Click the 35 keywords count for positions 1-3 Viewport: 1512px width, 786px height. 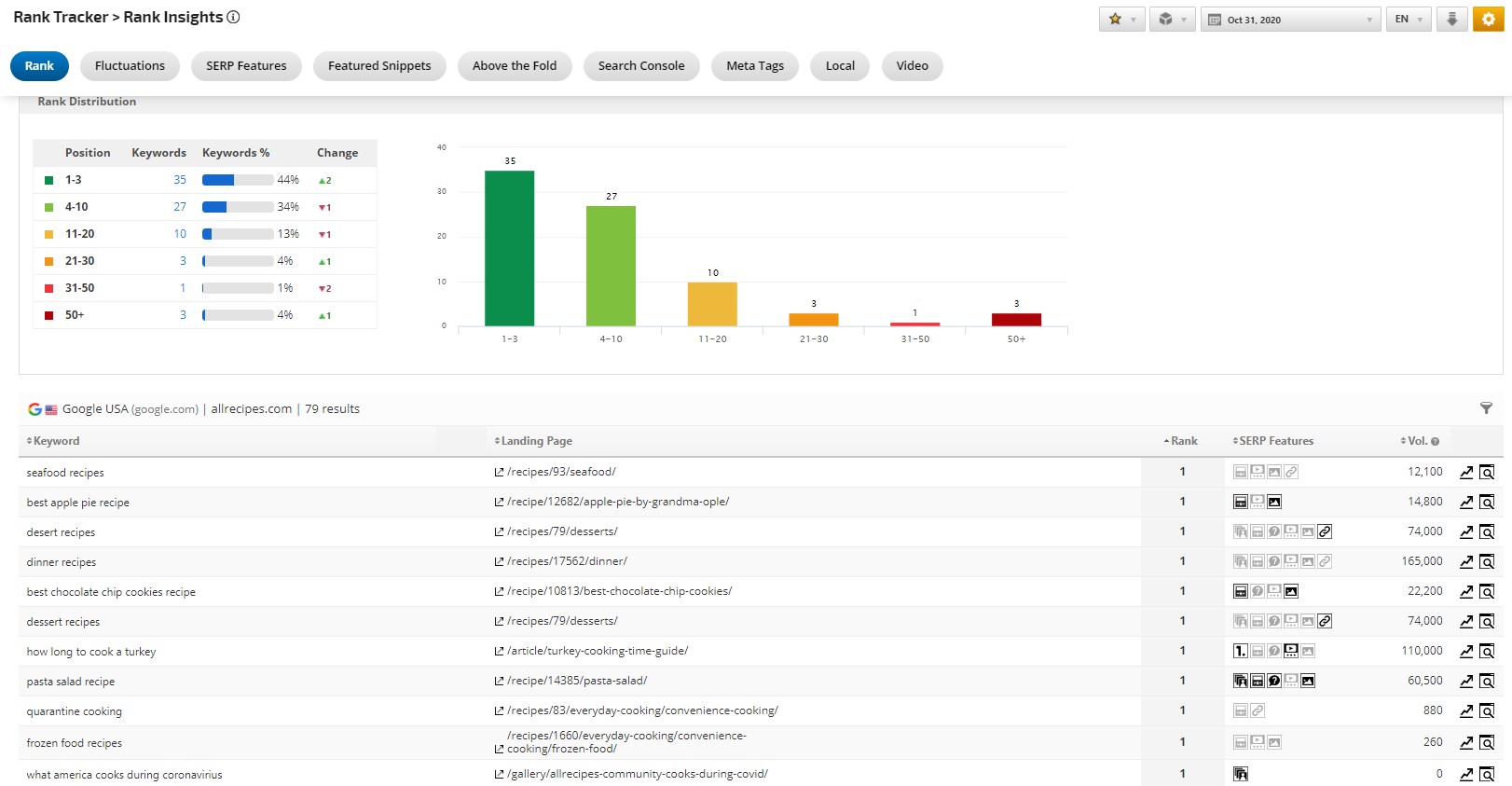point(180,180)
